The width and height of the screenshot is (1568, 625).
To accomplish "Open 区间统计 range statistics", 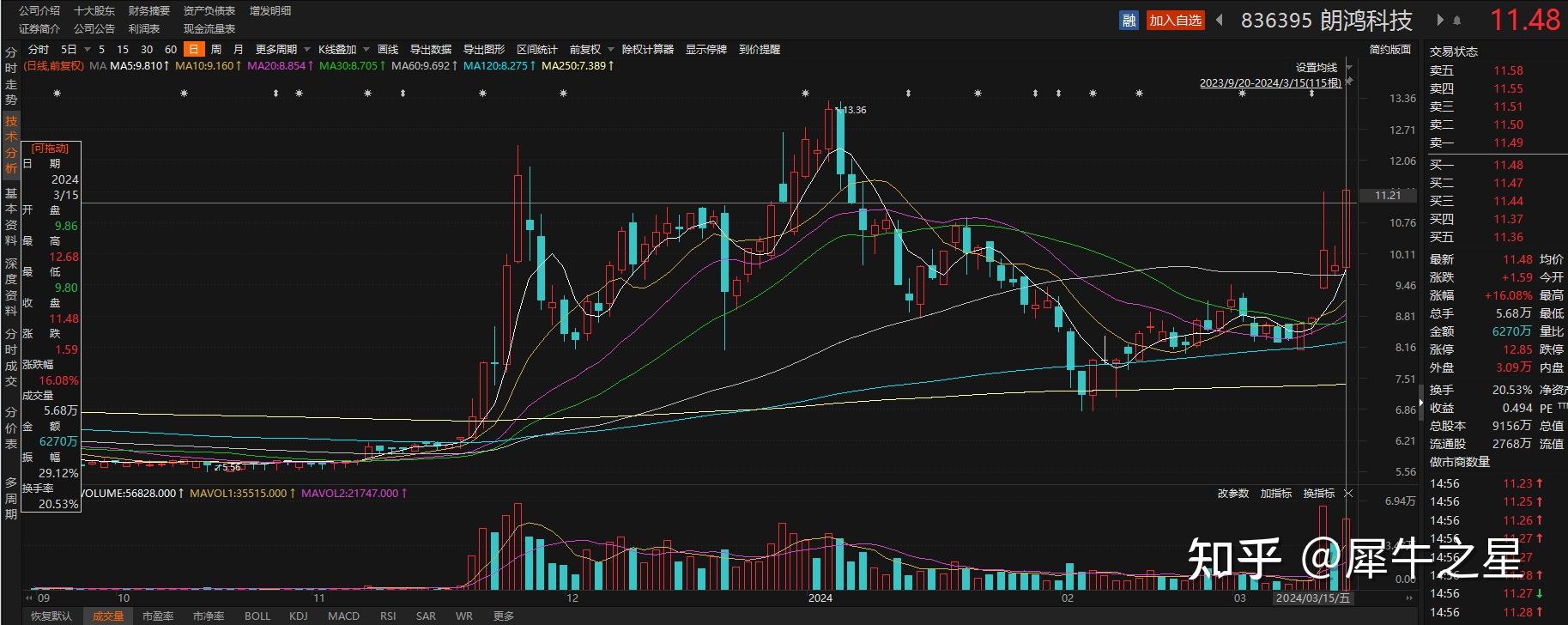I will point(537,50).
